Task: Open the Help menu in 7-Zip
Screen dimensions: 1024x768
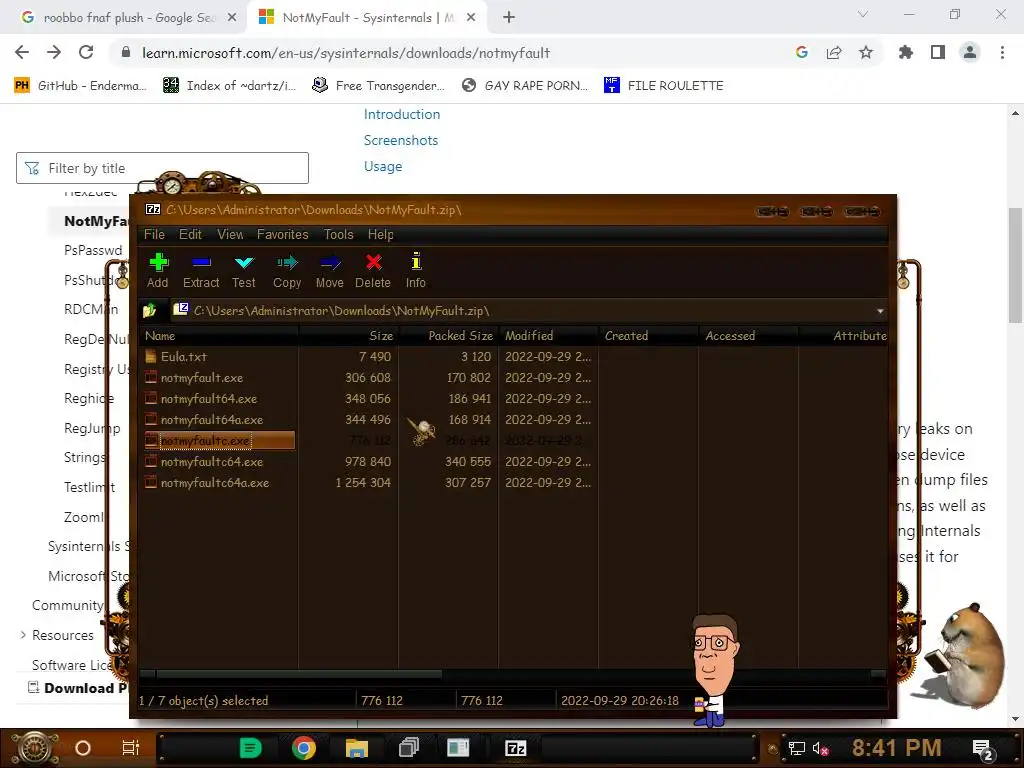Action: click(x=380, y=234)
